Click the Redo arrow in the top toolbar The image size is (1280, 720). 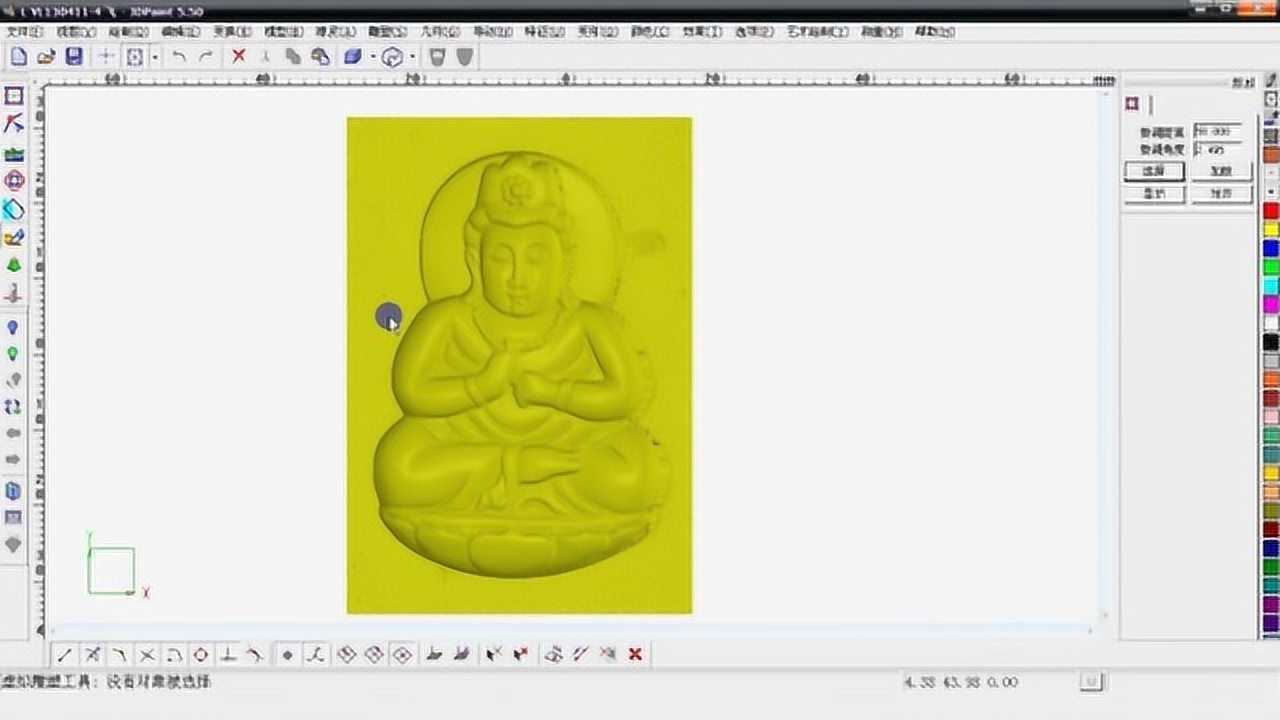point(205,57)
